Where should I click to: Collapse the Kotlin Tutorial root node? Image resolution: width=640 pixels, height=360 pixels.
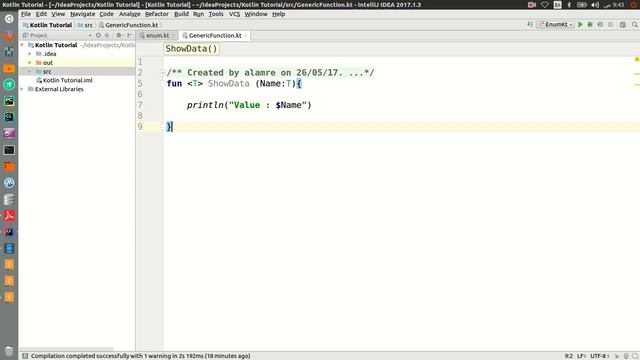coord(22,45)
